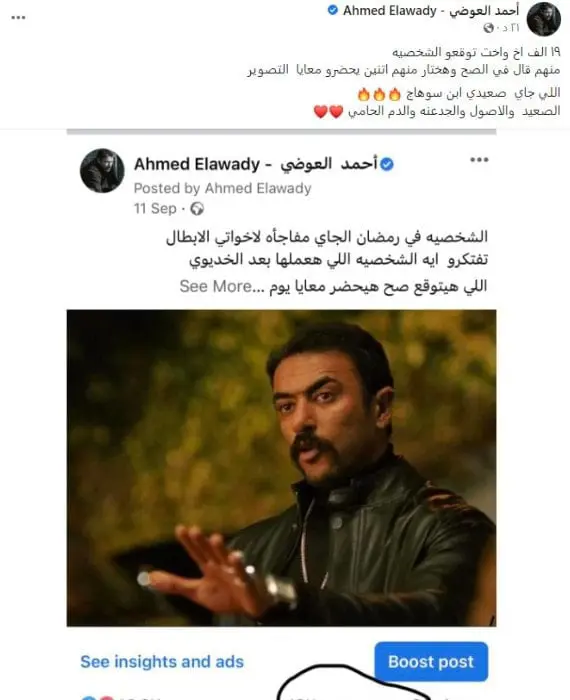Open the top Ahmed Elawady page name link
This screenshot has height=700, width=570.
(431, 10)
